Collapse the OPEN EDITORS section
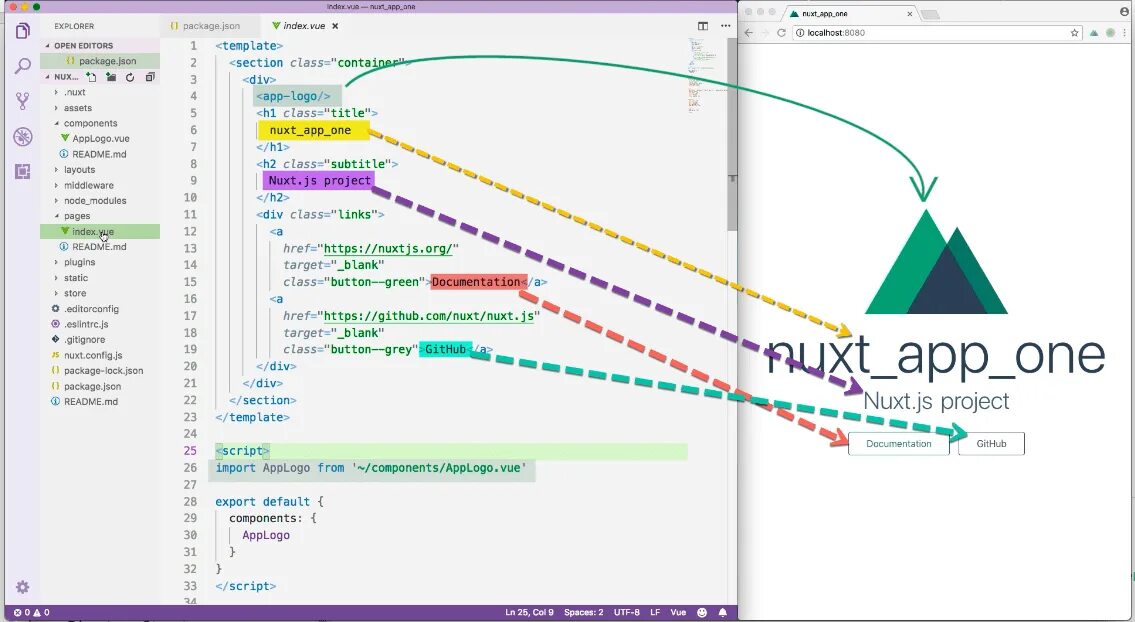 click(83, 46)
